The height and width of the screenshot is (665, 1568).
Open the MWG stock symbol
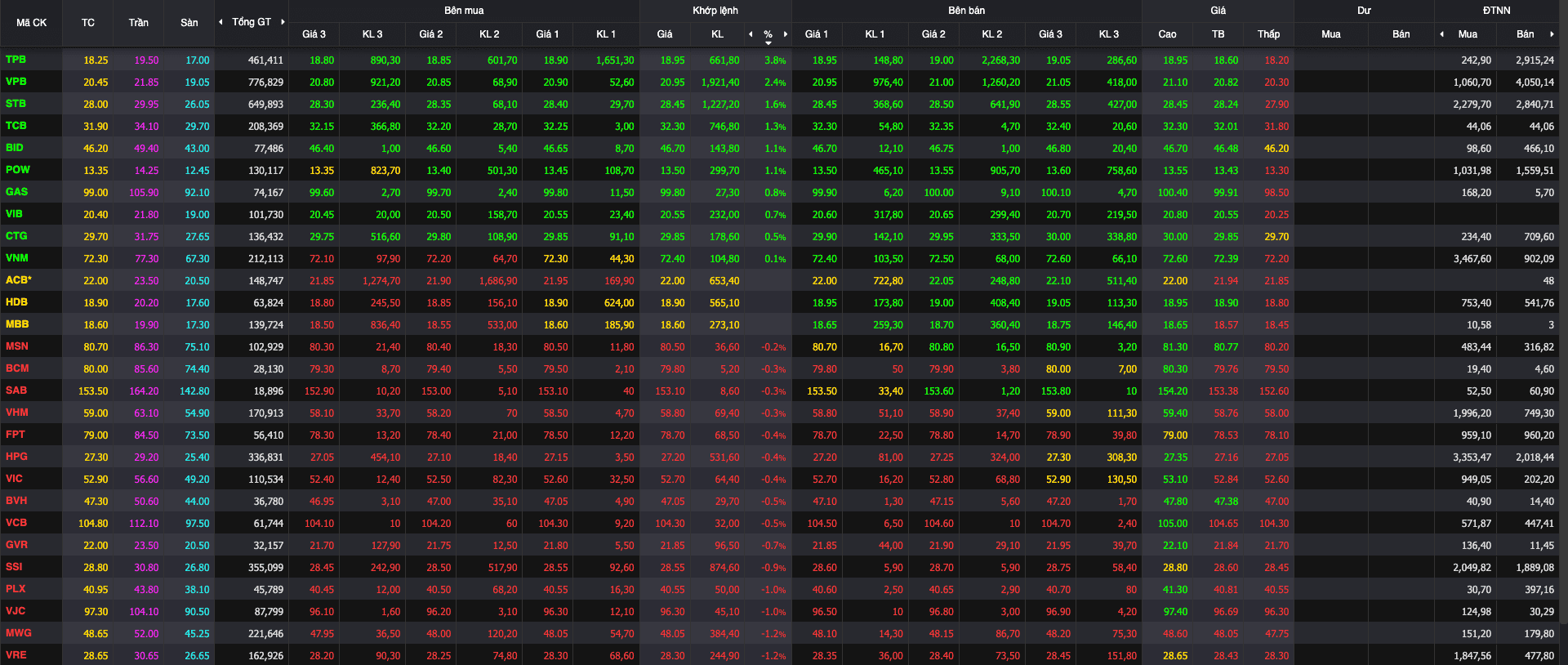click(x=18, y=633)
